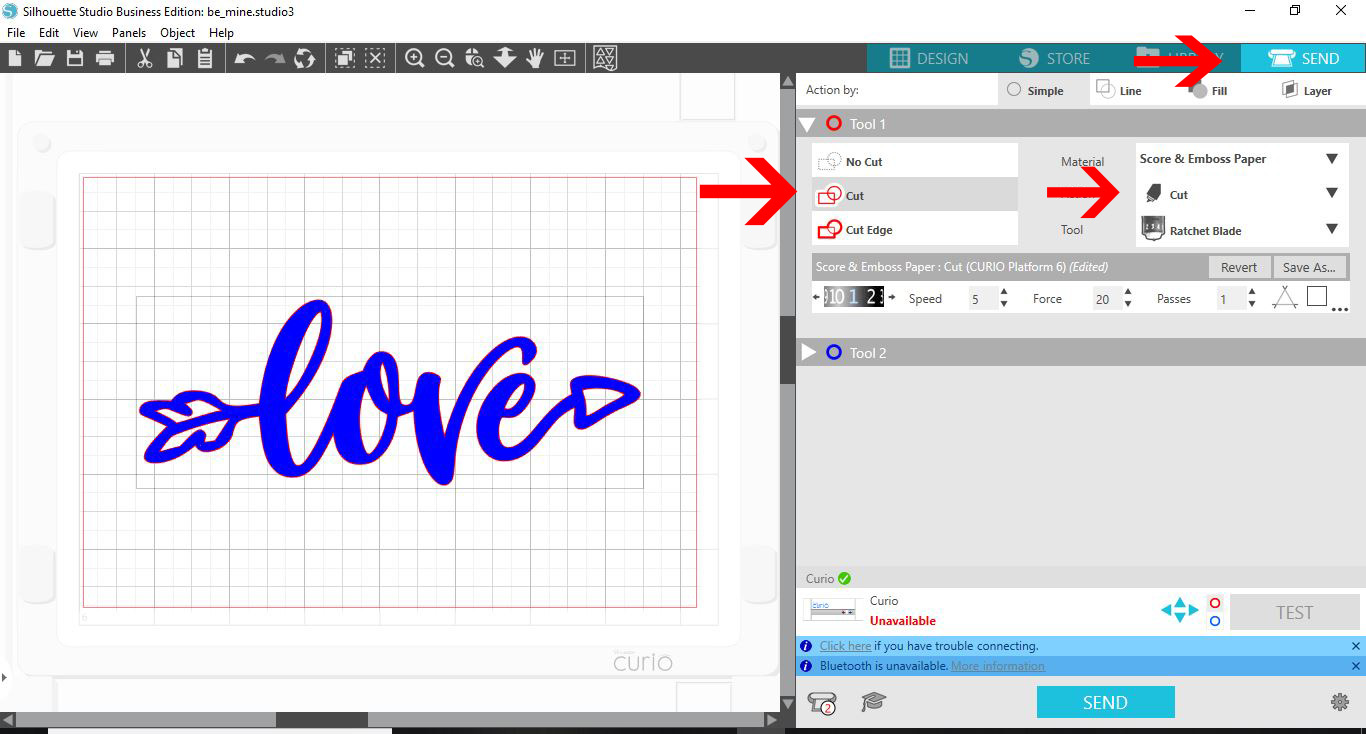Switch Action by to Layer

pos(1306,90)
